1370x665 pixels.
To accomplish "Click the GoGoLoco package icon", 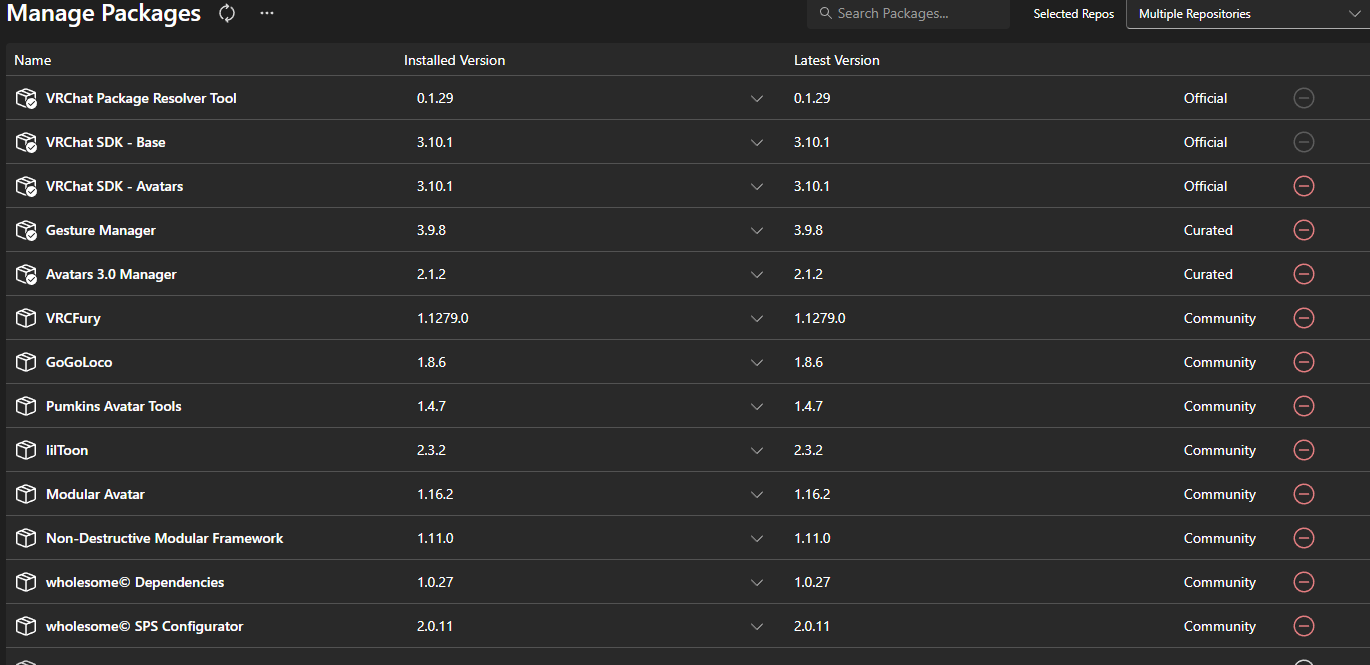I will click(26, 362).
